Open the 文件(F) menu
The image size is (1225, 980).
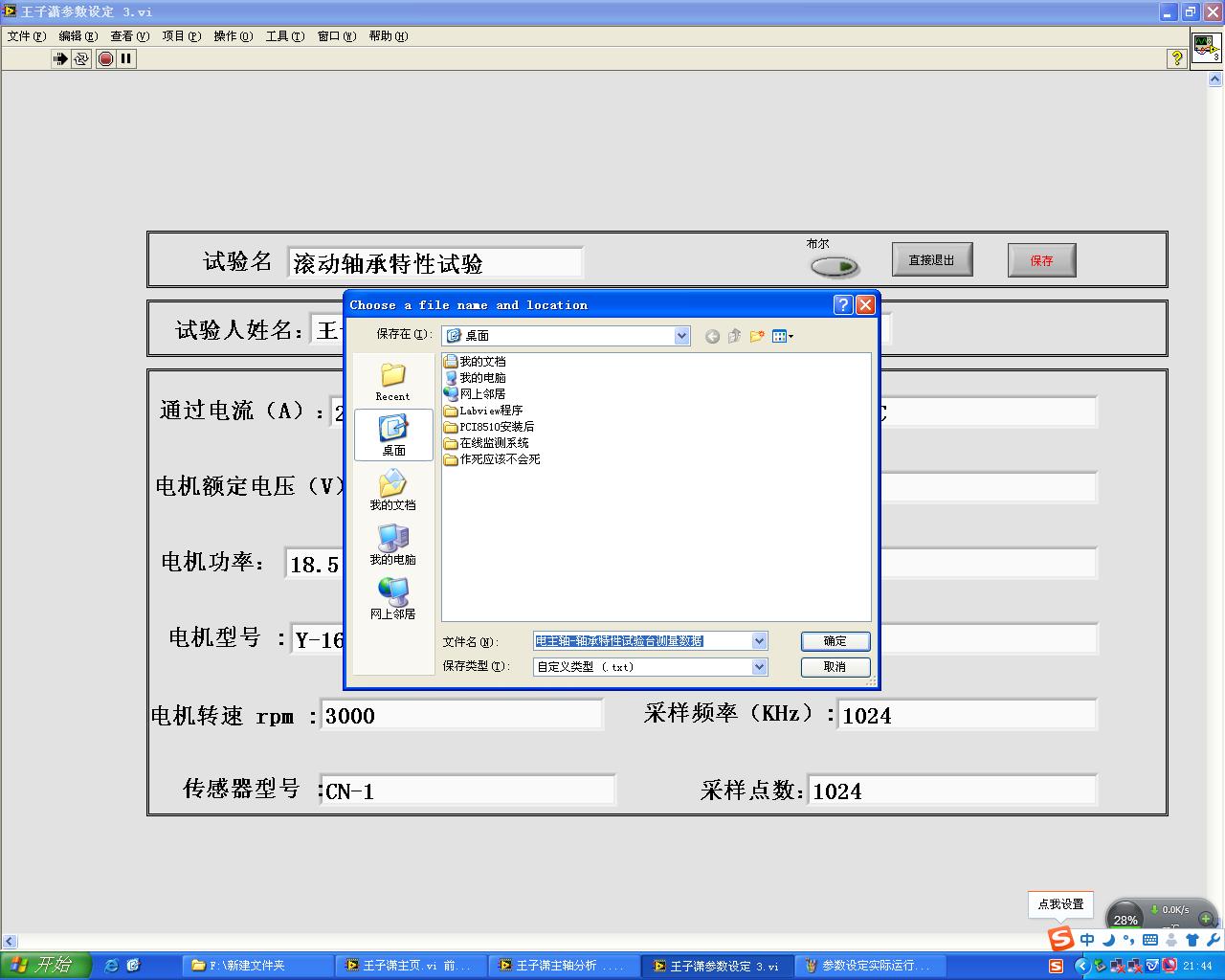[x=26, y=36]
